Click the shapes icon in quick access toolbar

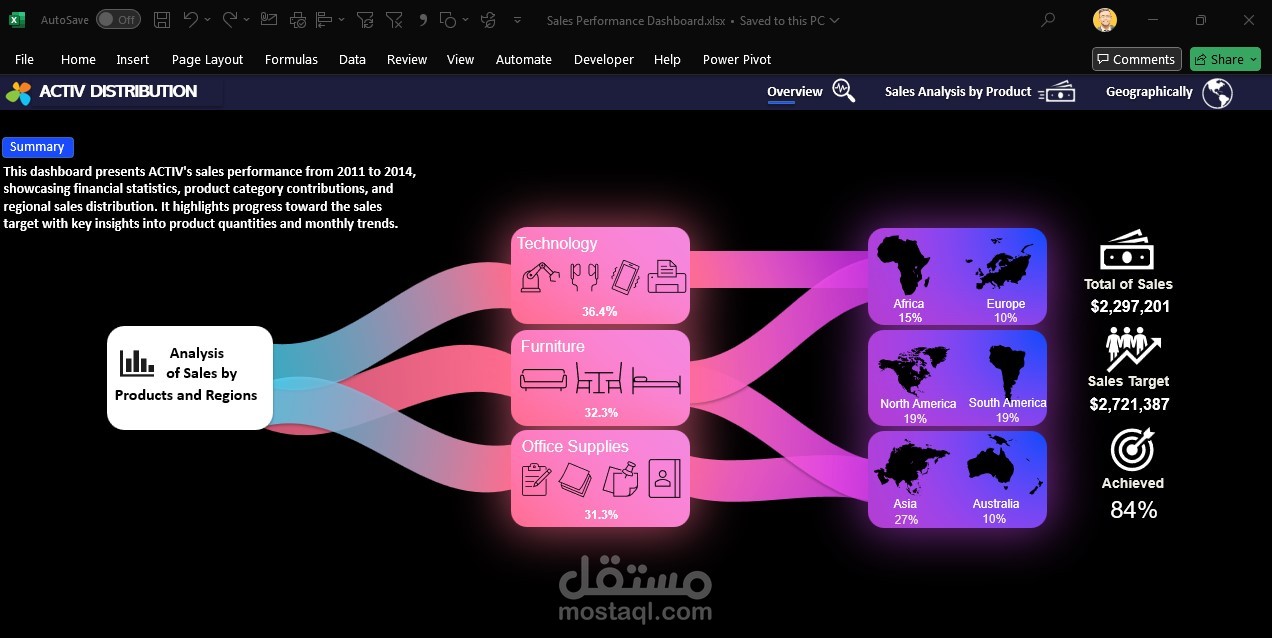point(448,19)
